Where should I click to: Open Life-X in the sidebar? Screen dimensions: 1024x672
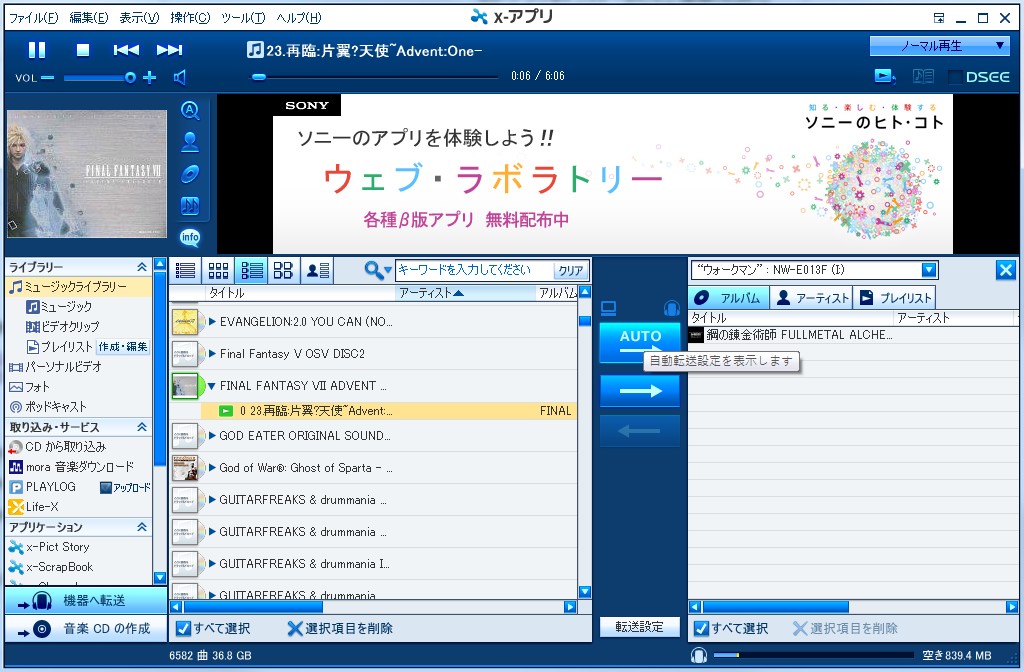coord(34,507)
